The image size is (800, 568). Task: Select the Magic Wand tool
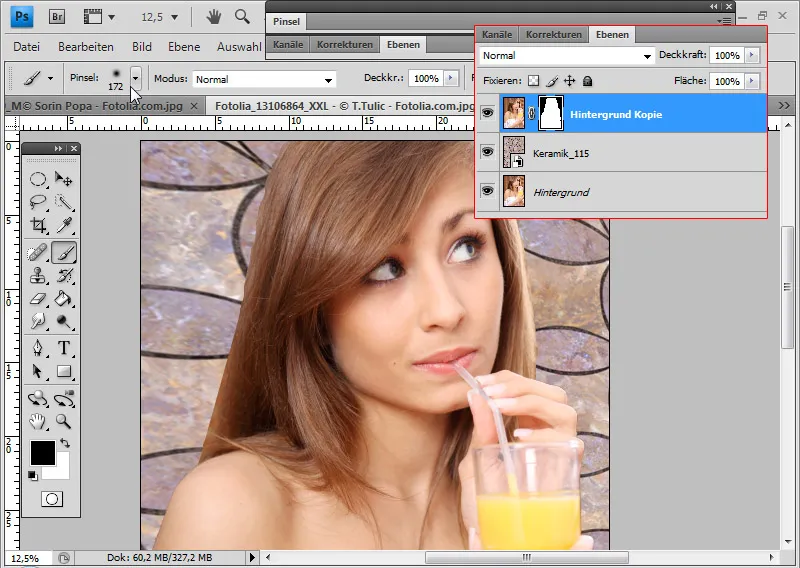pyautogui.click(x=64, y=202)
